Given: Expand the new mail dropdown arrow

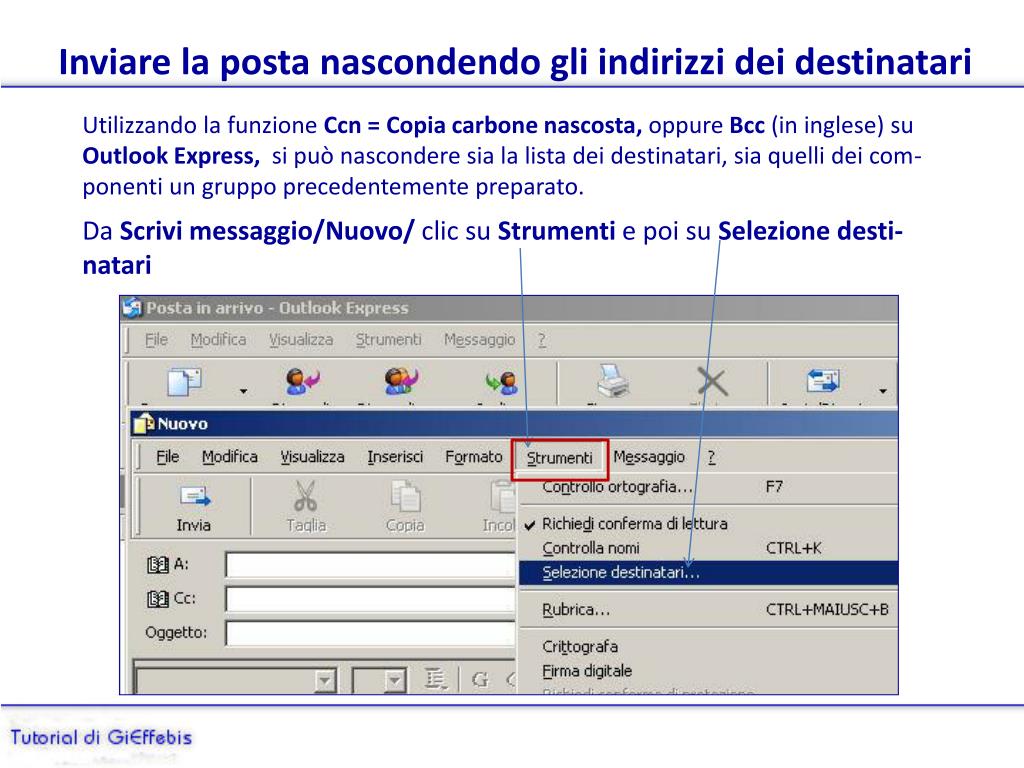Looking at the screenshot, I should tap(243, 391).
